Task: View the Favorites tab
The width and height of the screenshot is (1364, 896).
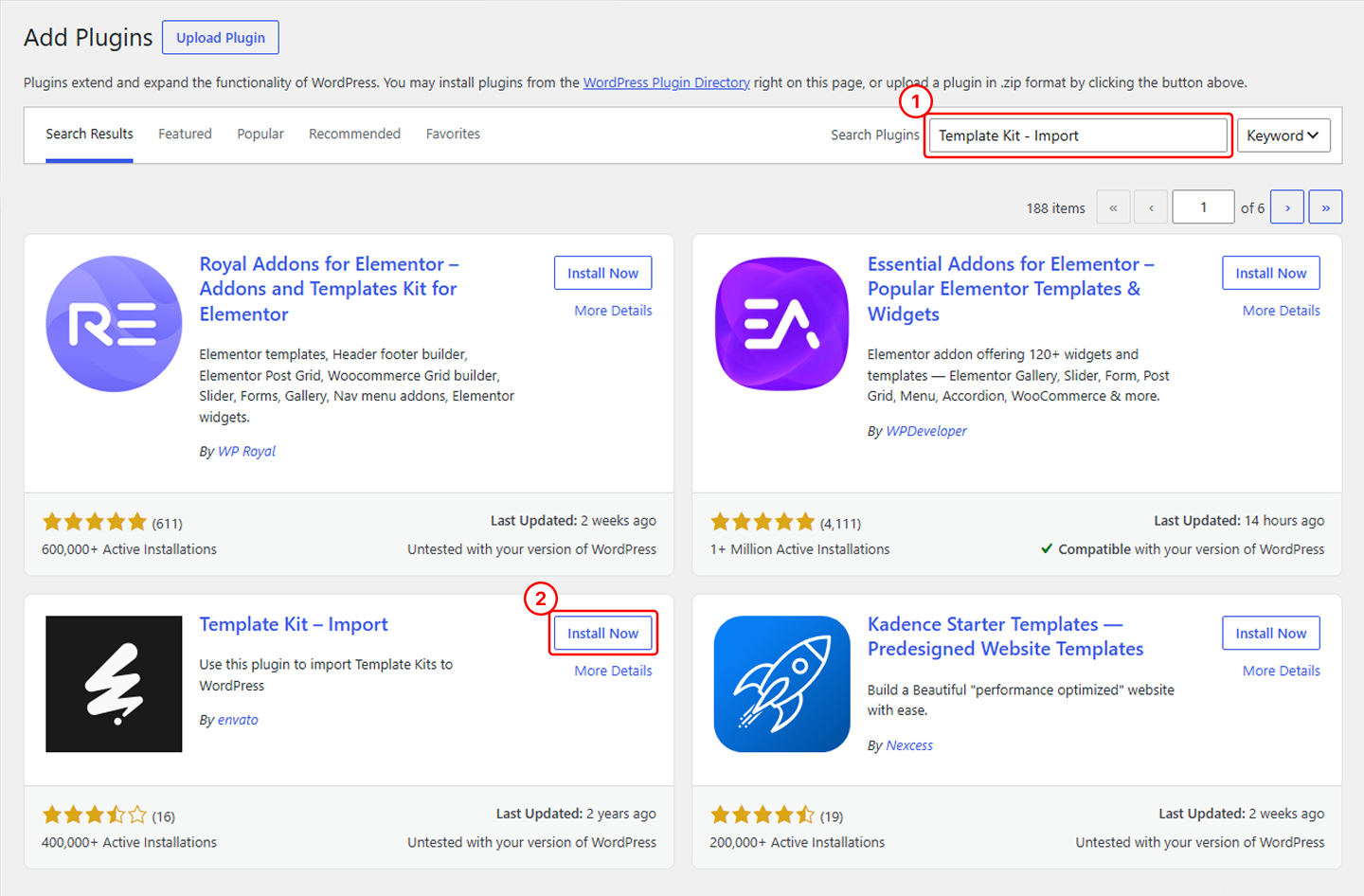Action: pos(453,134)
